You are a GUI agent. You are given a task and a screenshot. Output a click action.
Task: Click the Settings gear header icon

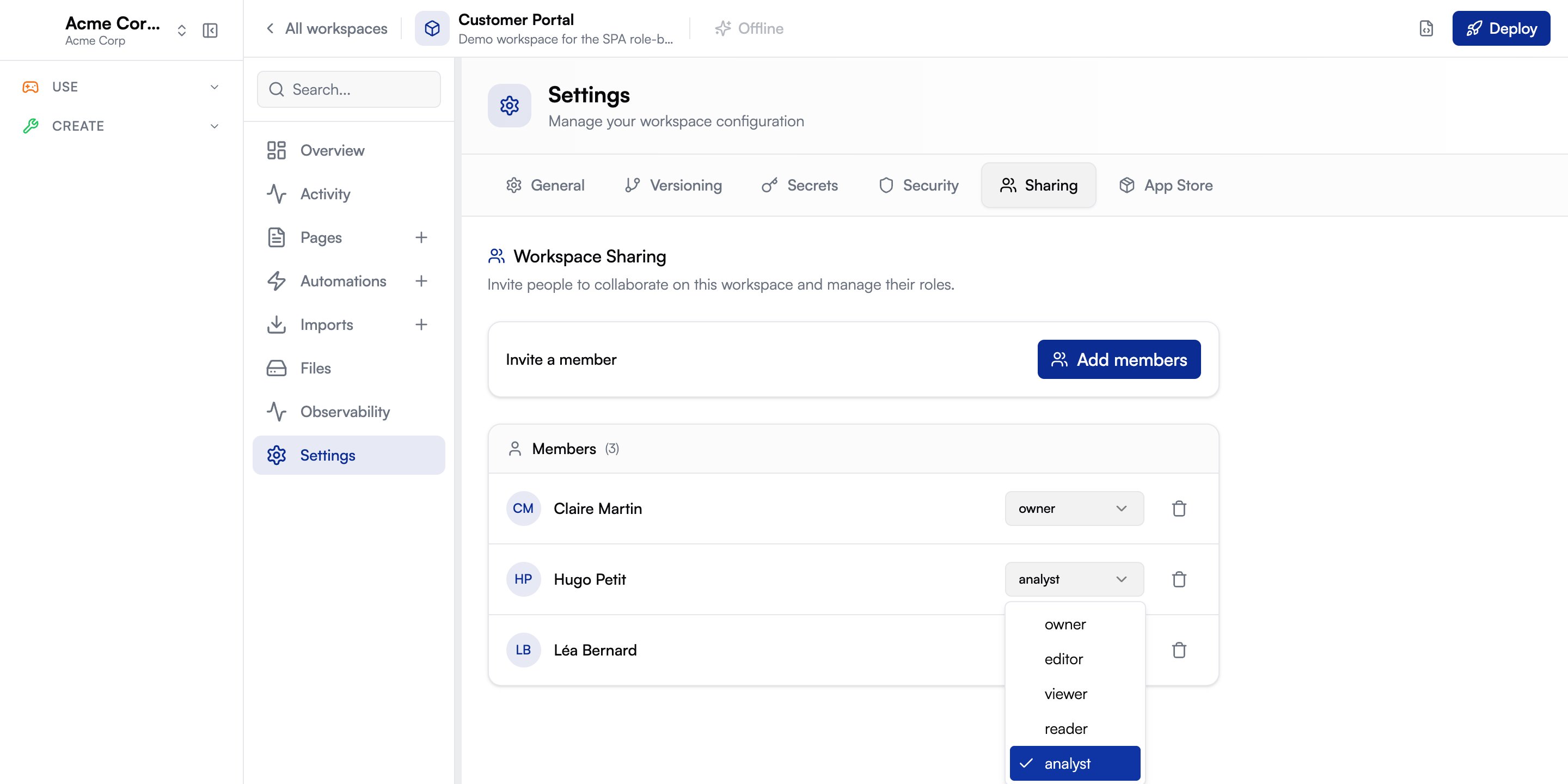510,106
